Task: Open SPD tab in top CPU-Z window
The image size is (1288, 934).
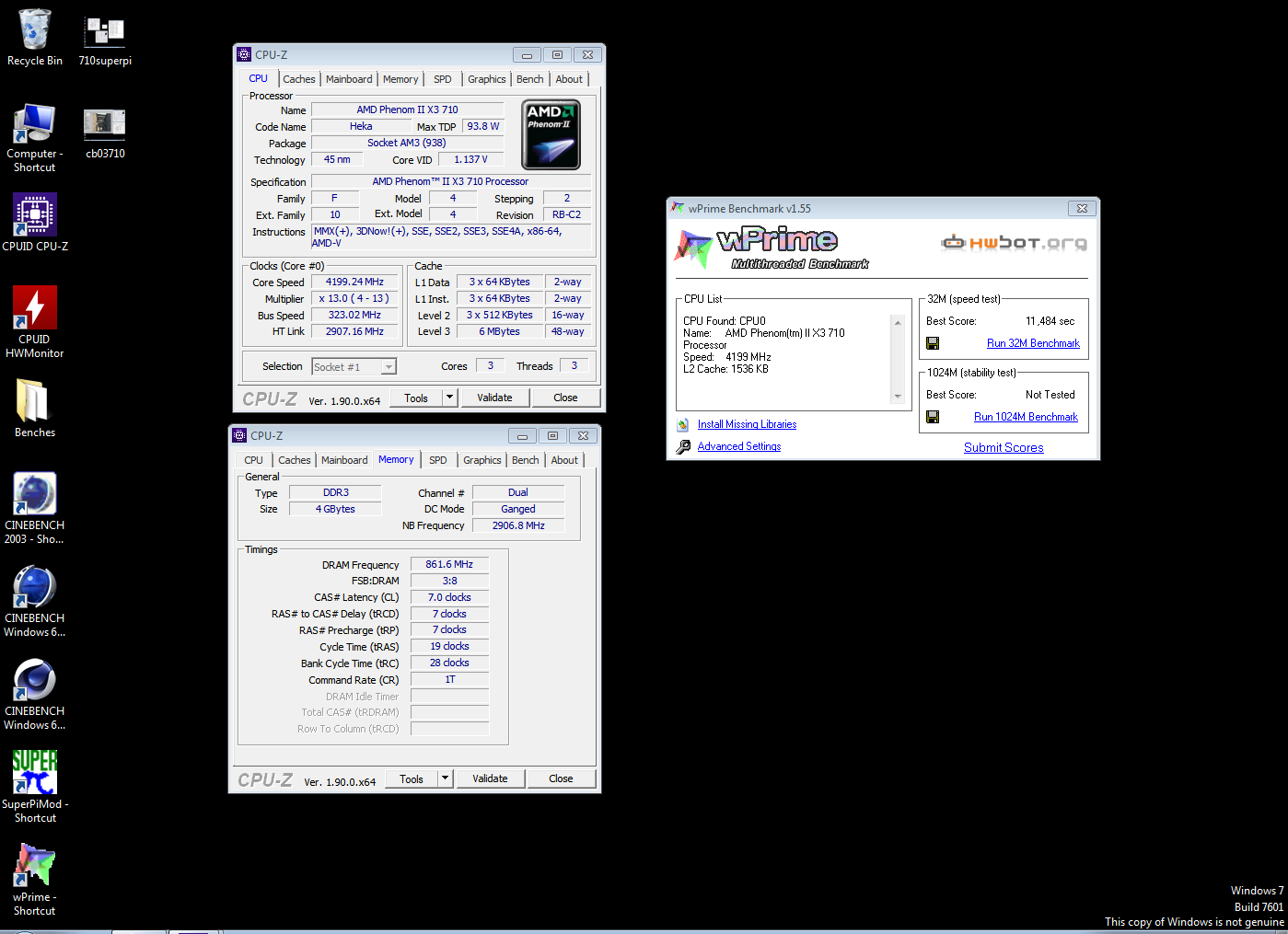Action: click(x=443, y=79)
